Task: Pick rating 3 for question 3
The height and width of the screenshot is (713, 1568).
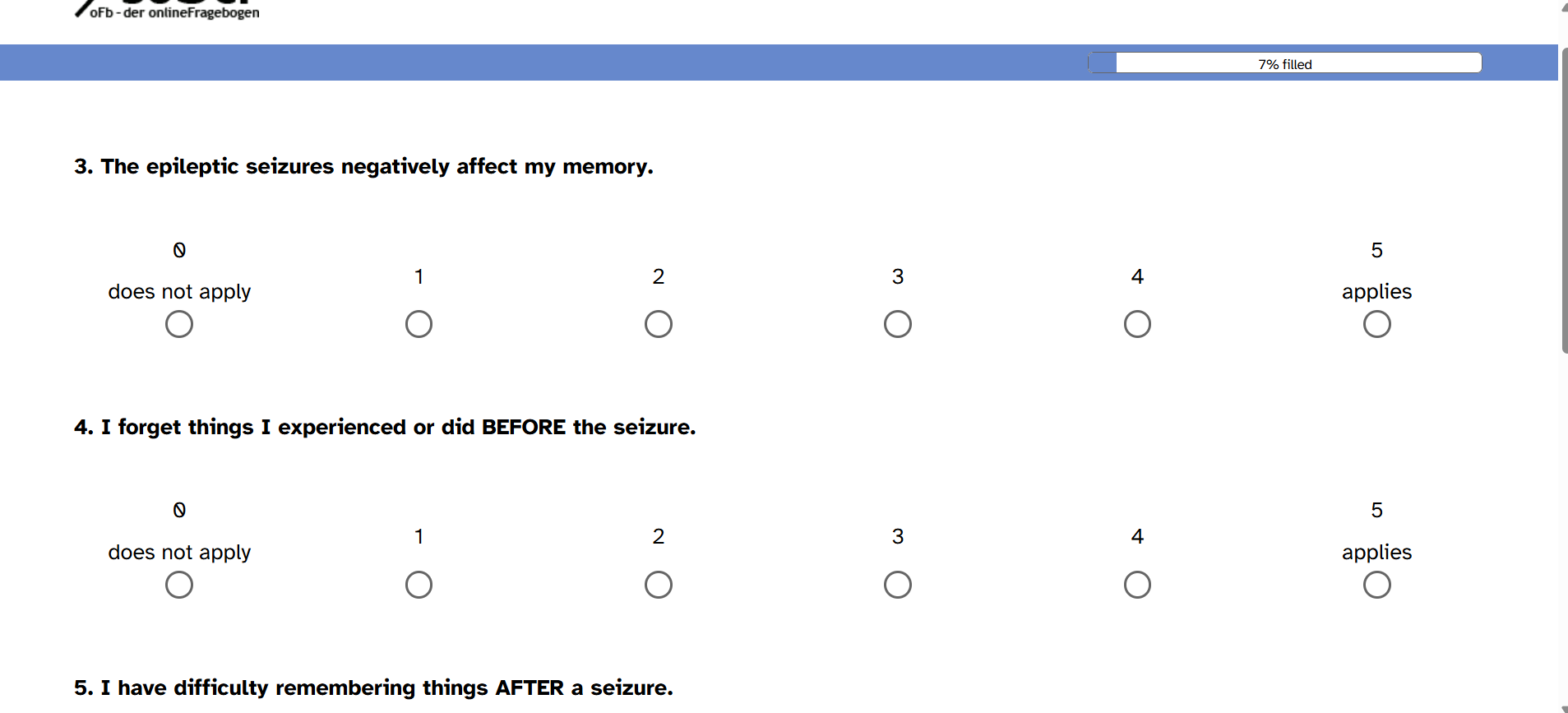Action: (x=897, y=324)
